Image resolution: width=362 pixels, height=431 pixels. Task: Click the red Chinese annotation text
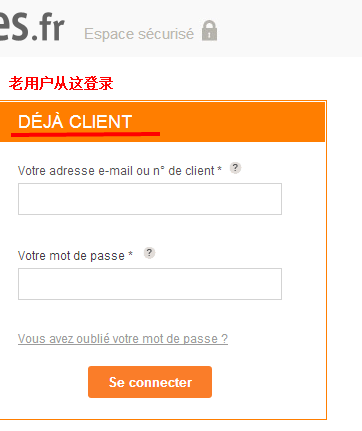pyautogui.click(x=61, y=83)
